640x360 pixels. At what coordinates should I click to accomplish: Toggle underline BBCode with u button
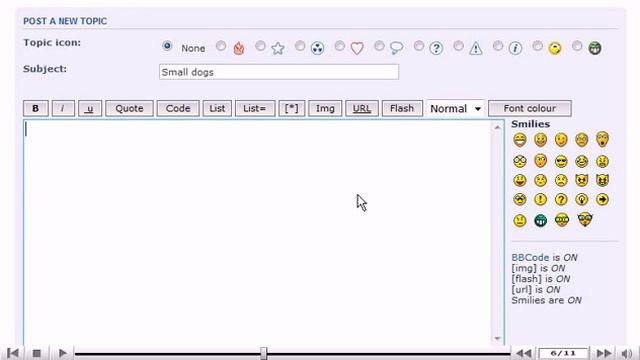(90, 108)
